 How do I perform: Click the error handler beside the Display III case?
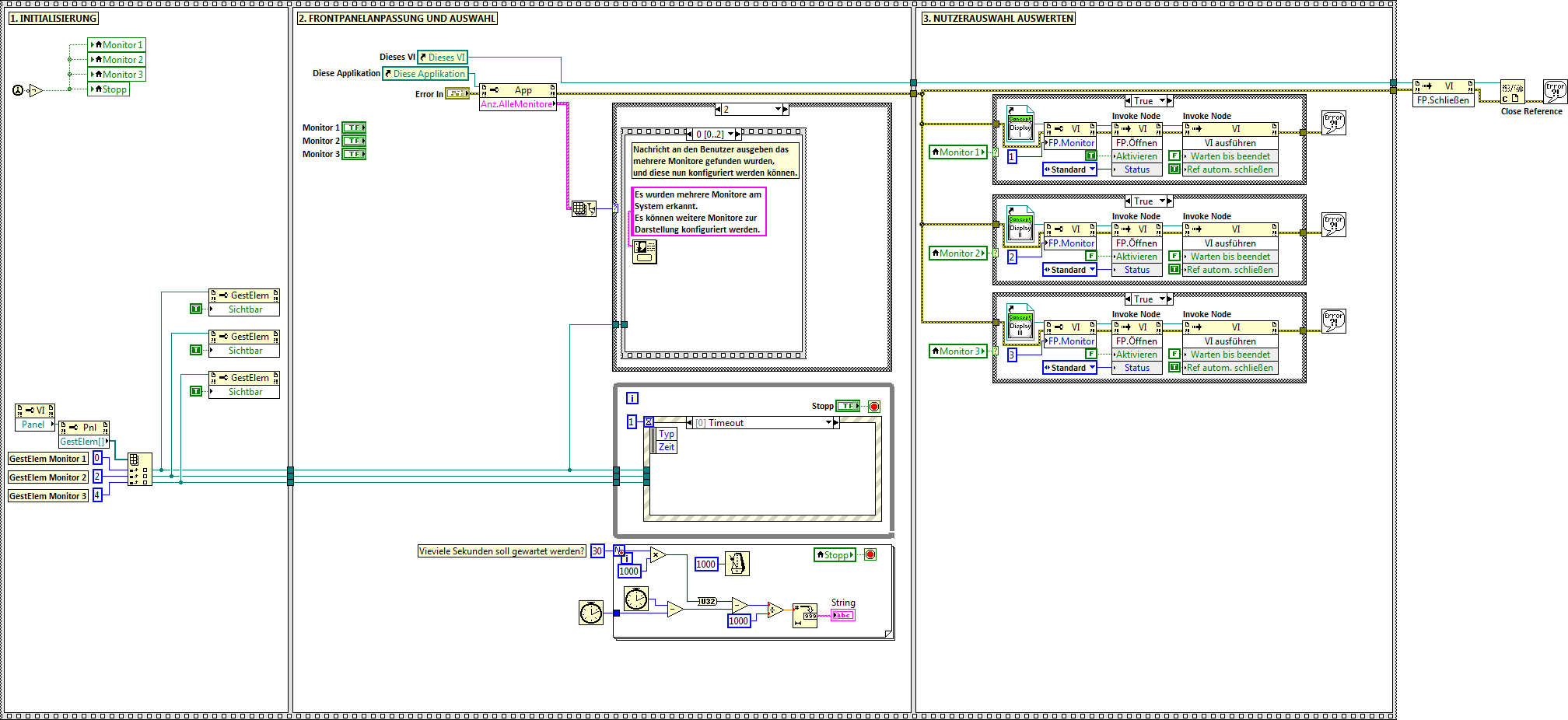pyautogui.click(x=1334, y=321)
